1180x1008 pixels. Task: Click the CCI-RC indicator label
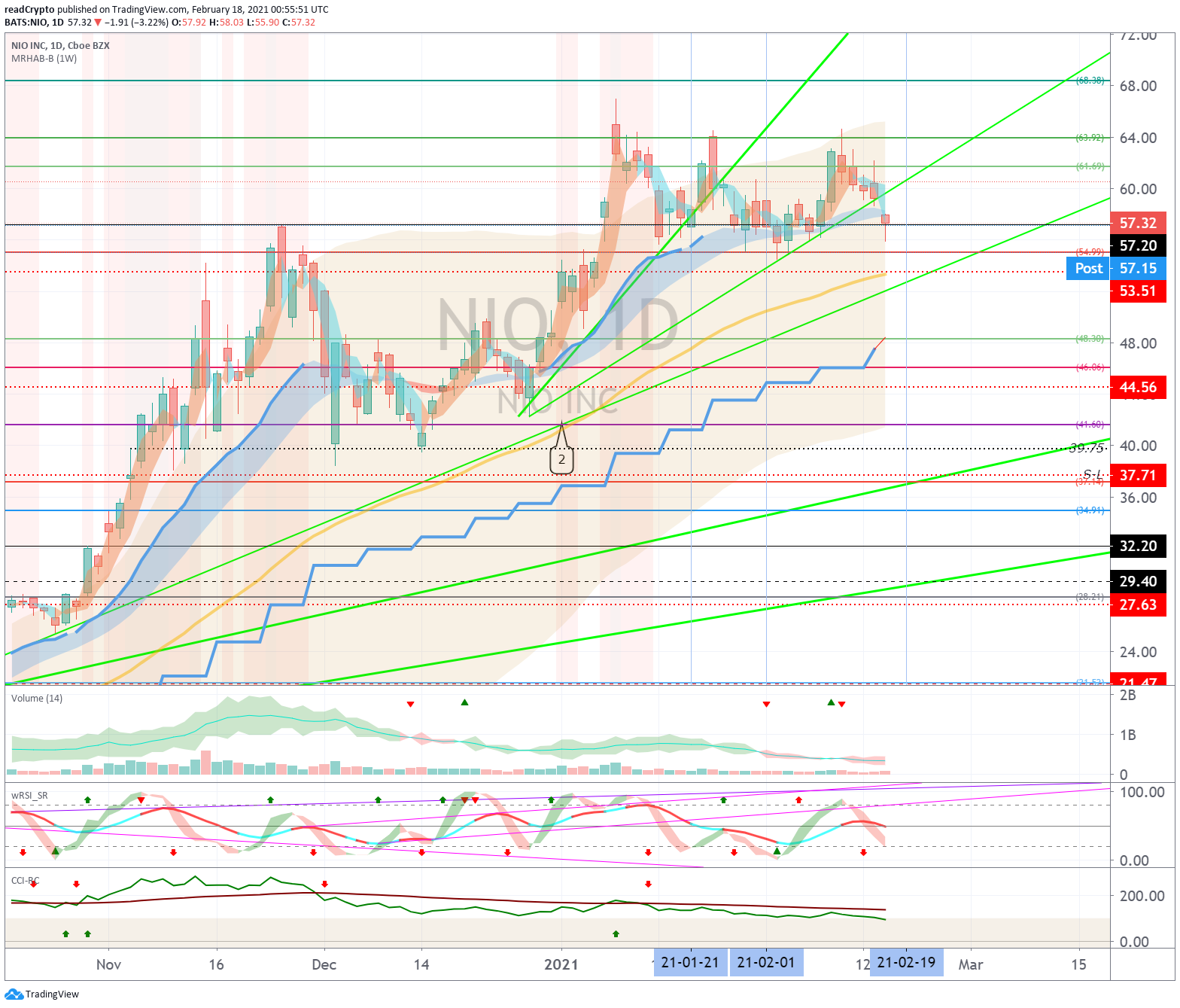[26, 881]
